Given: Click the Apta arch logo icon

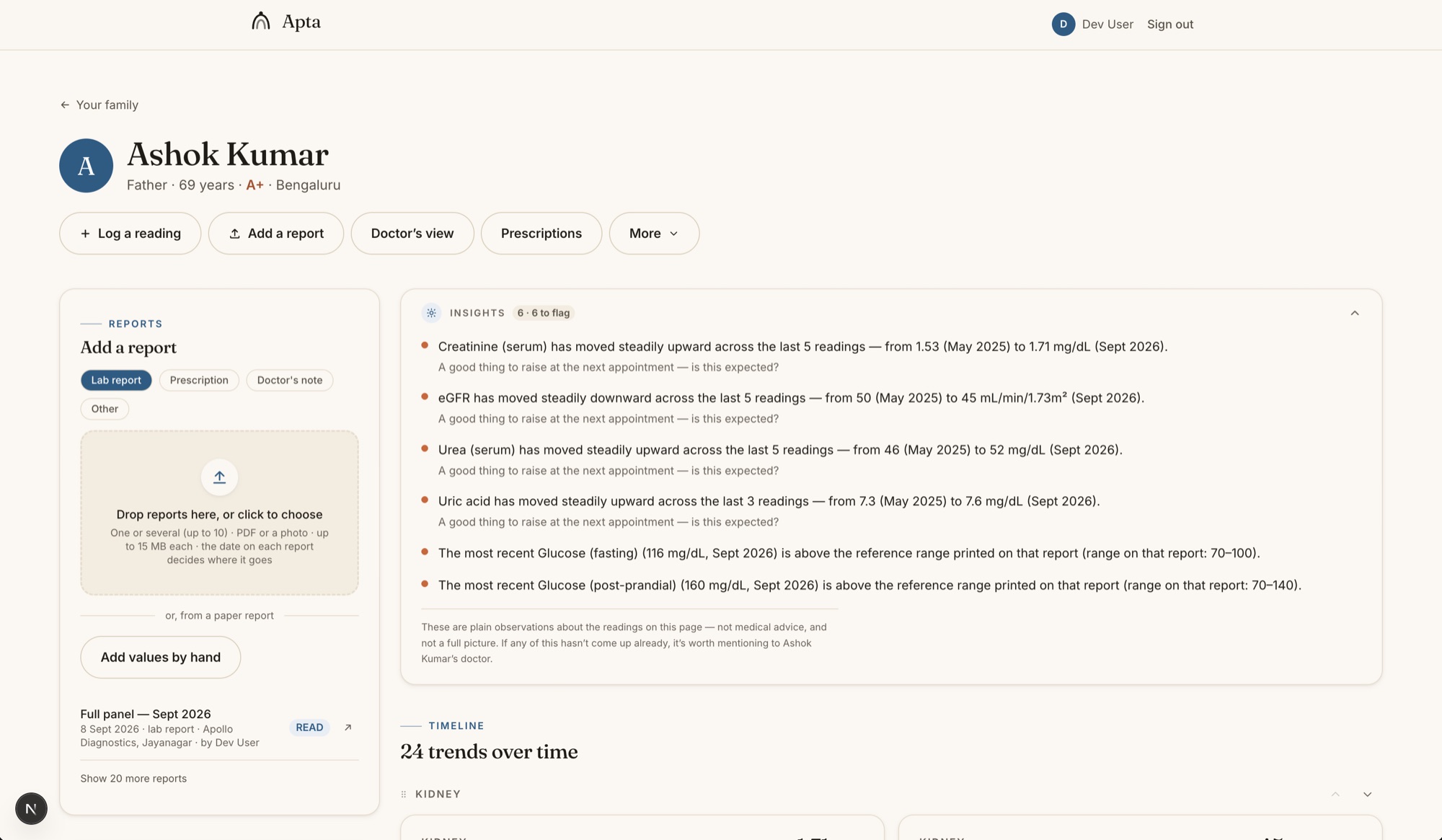Looking at the screenshot, I should click(x=261, y=21).
